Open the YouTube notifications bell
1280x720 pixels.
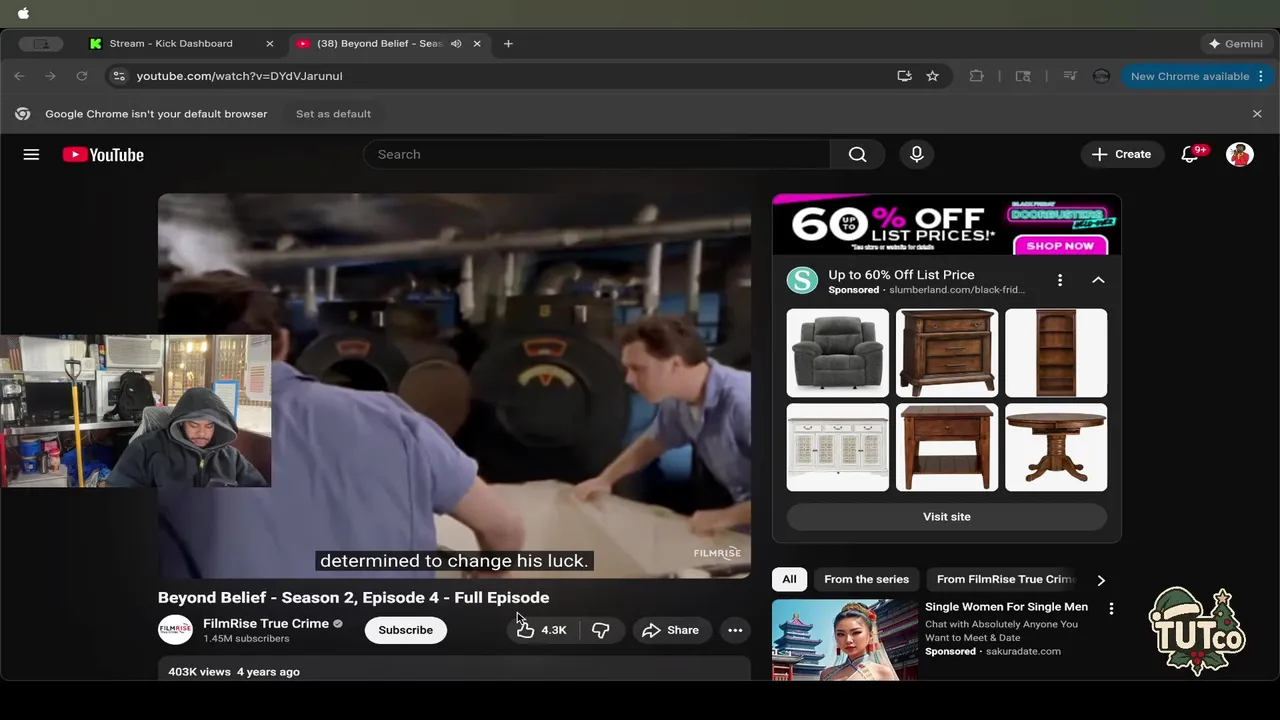tap(1190, 155)
